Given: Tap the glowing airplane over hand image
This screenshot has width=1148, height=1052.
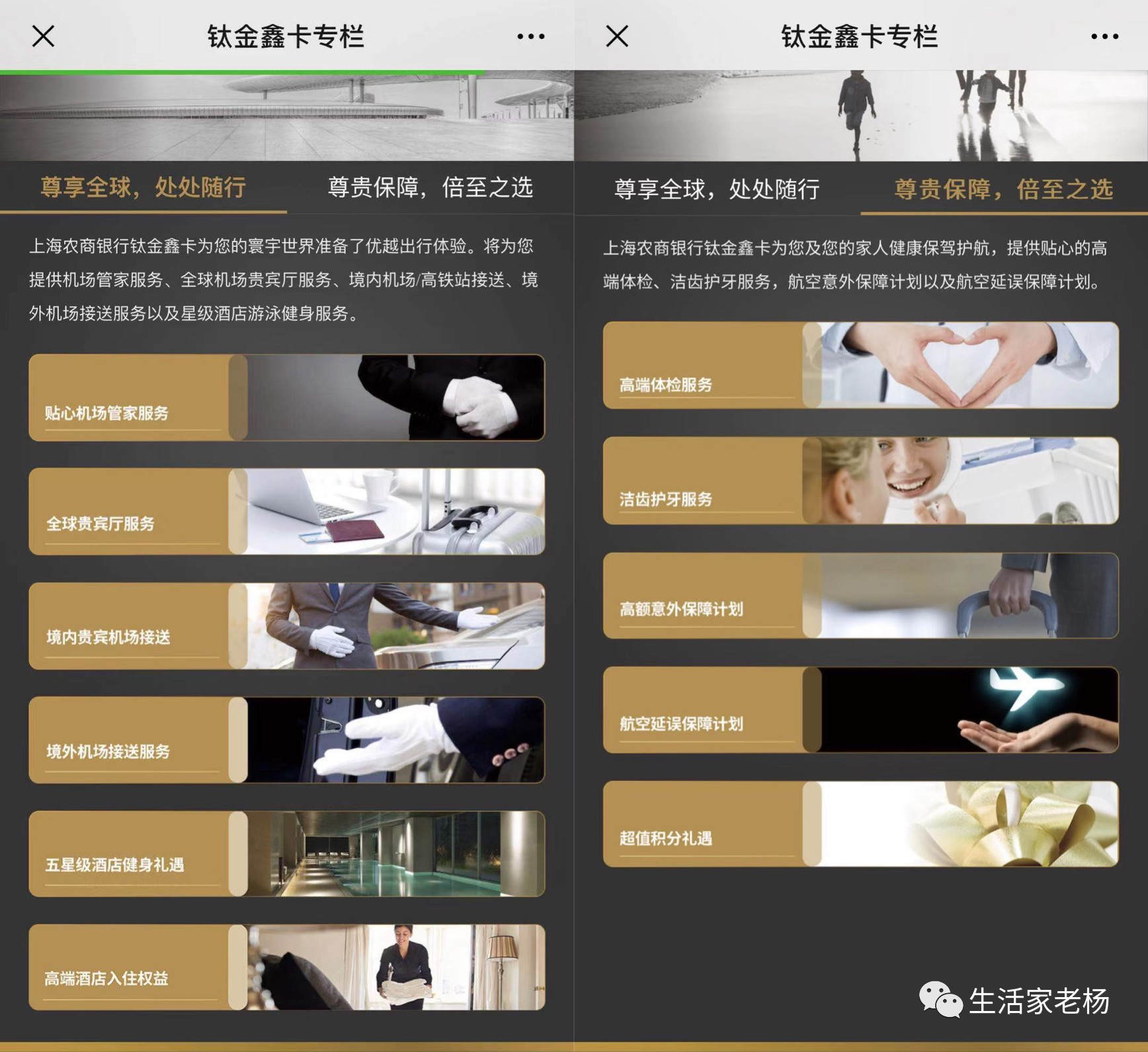Looking at the screenshot, I should (969, 709).
